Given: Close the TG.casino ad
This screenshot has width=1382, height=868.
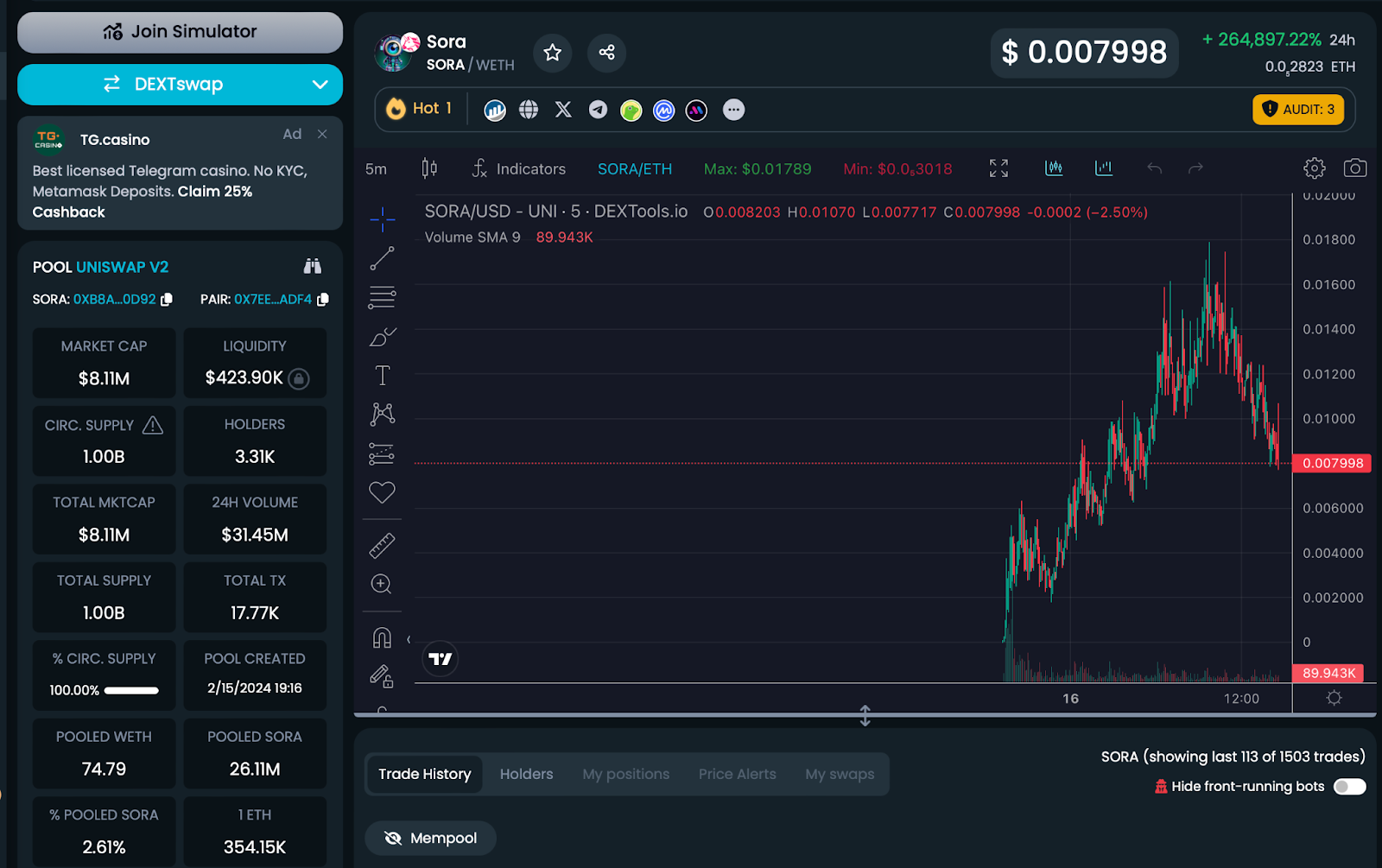Looking at the screenshot, I should [322, 134].
